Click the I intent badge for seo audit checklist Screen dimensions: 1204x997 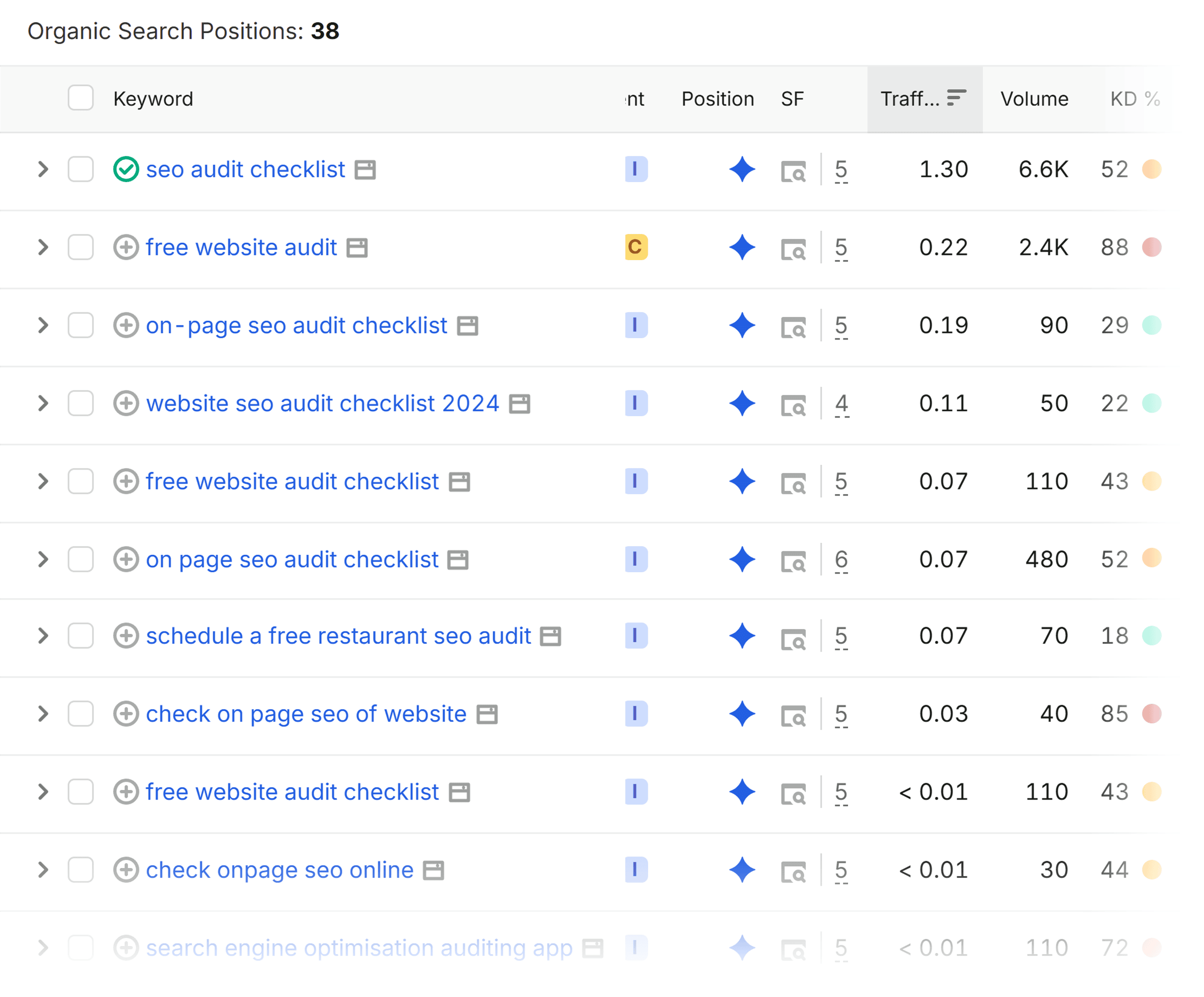[x=636, y=170]
